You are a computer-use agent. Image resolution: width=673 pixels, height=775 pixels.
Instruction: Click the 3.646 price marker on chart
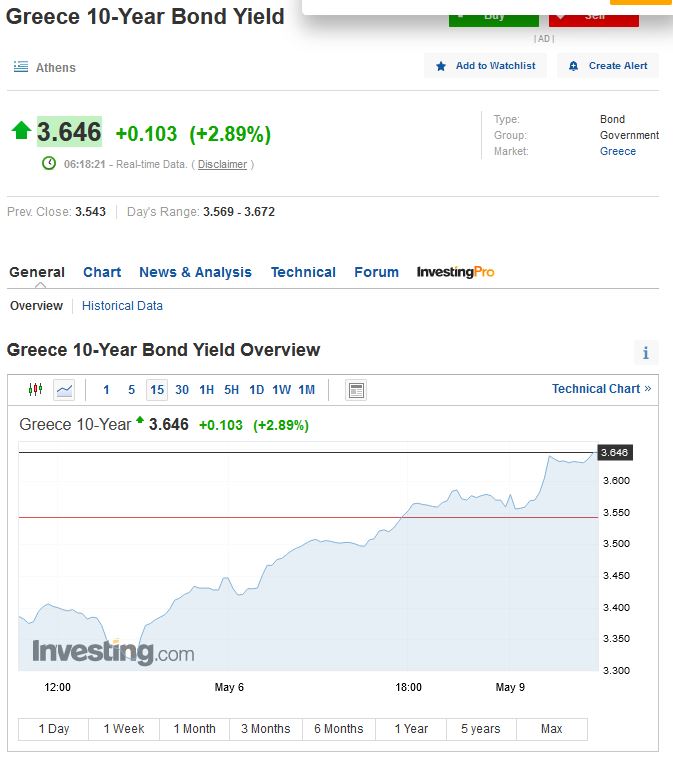coord(614,453)
